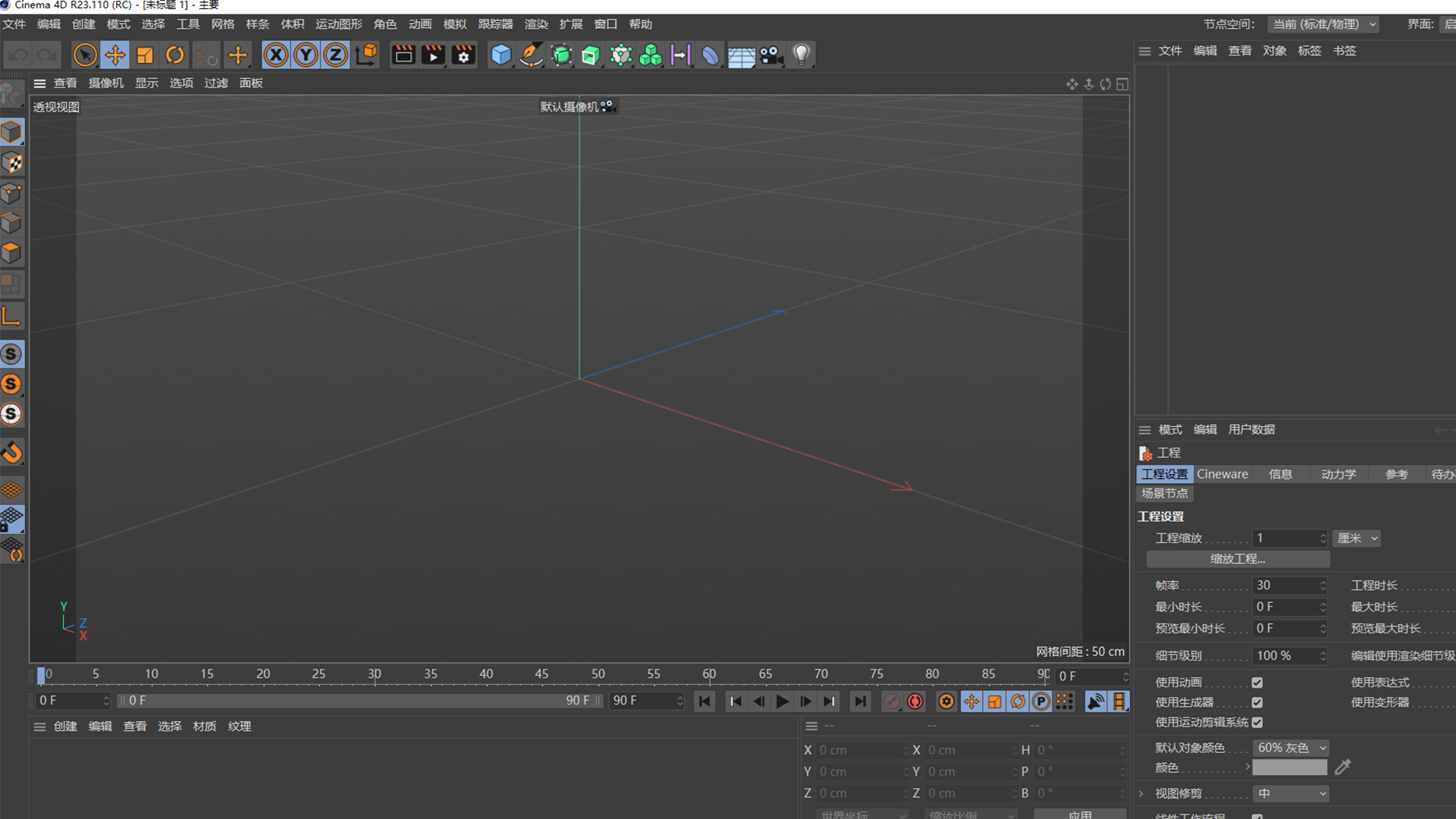Viewport: 1456px width, 819px height.
Task: Switch to Points mode
Action: 11,193
